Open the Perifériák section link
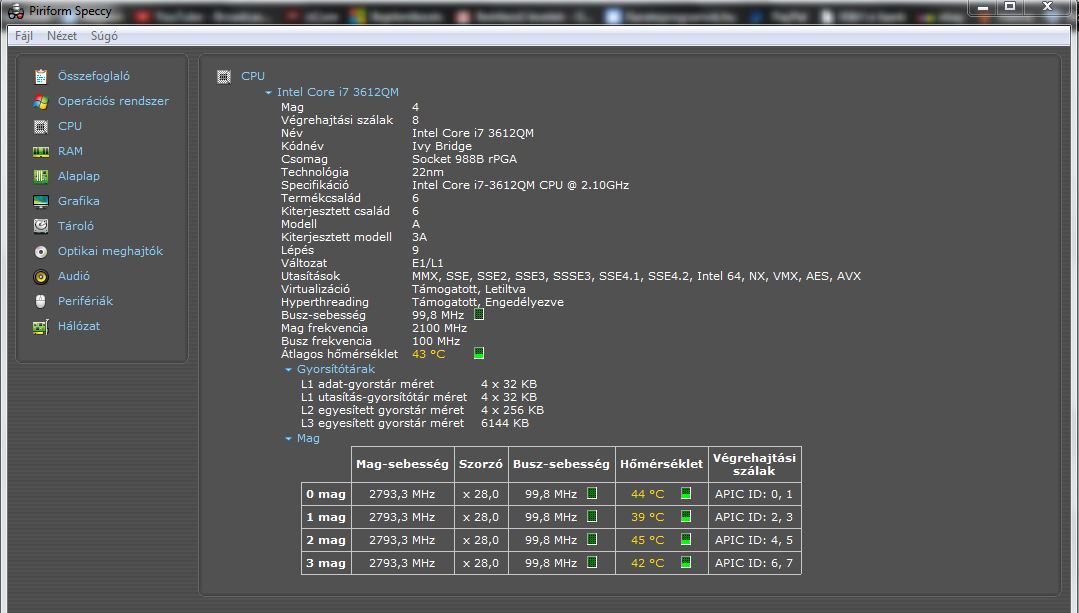 coord(85,301)
